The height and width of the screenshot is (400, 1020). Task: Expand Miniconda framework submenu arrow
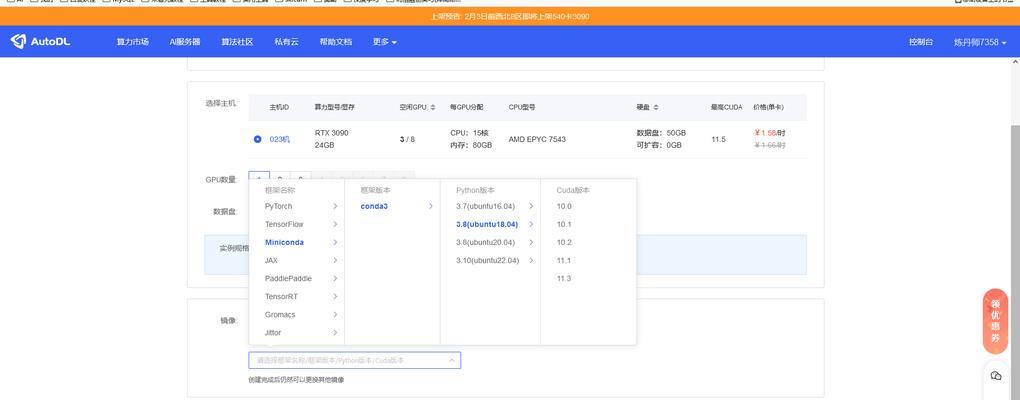pos(335,243)
